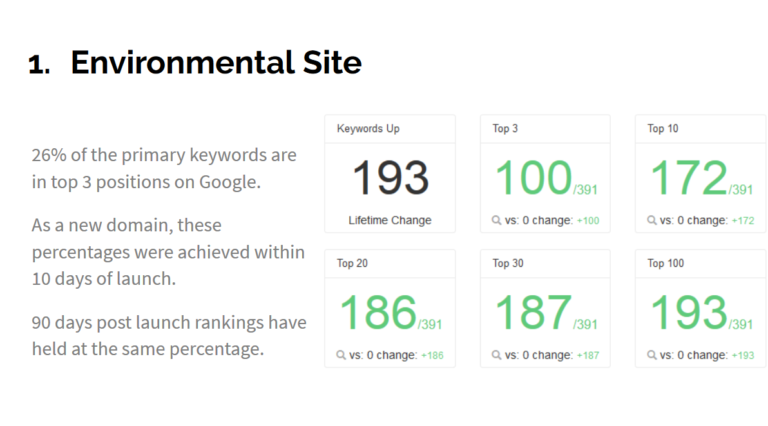Click the paragraph starting with 26% of the primary
This screenshot has width=768, height=426.
[164, 169]
